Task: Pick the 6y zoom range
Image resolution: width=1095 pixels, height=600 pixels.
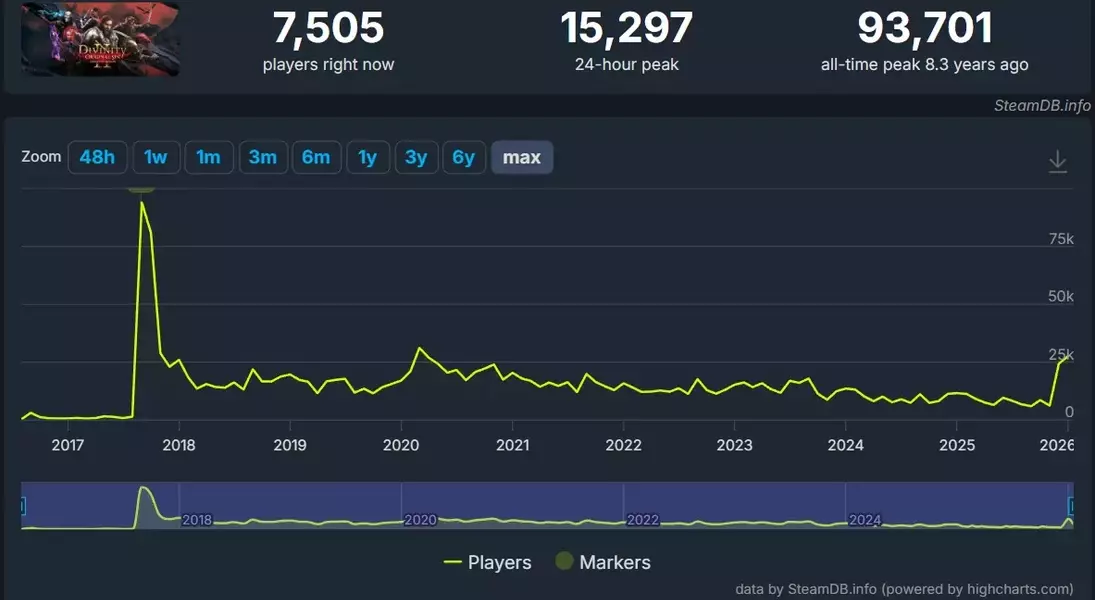Action: coord(463,157)
